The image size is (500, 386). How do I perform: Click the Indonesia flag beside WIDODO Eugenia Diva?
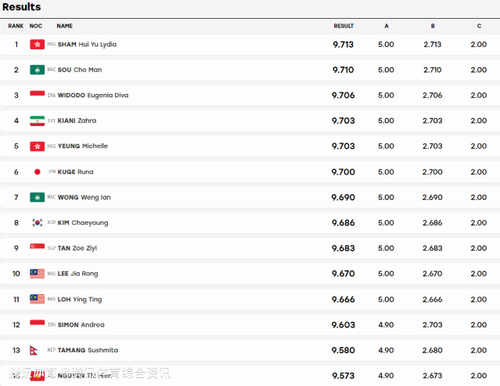click(x=37, y=95)
